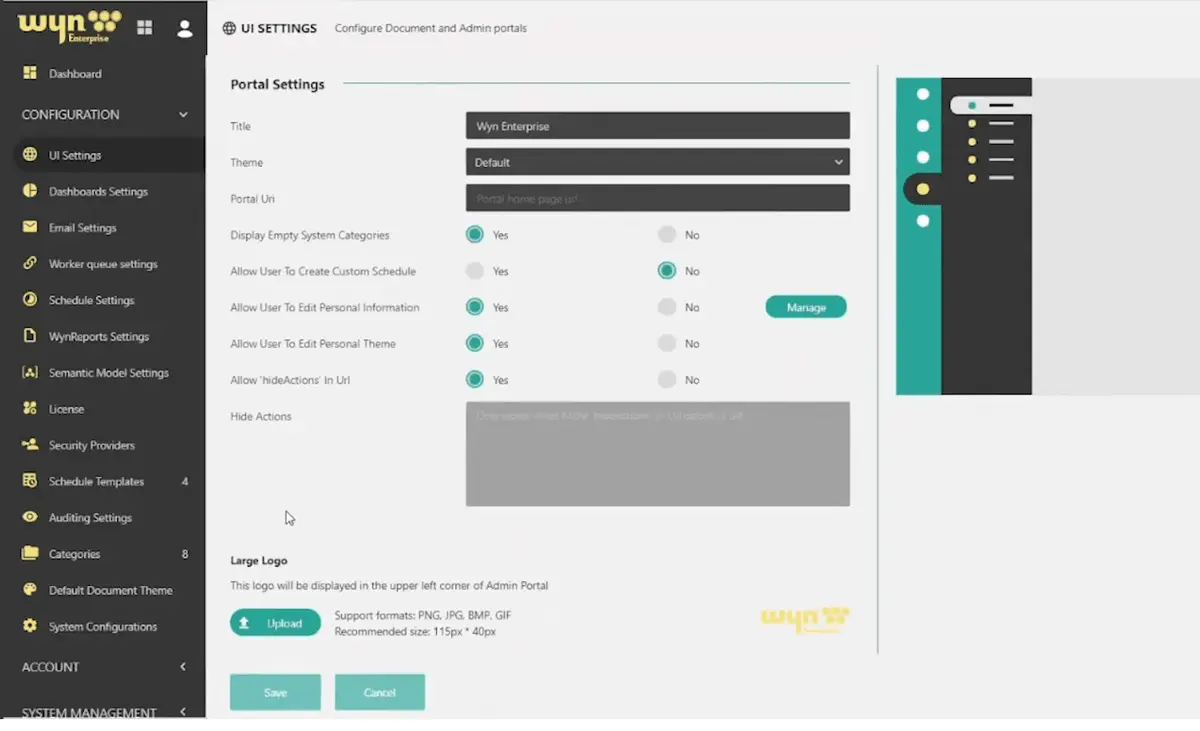Select No for Edit Personal Theme
Viewport: 1200px width, 731px height.
[667, 343]
